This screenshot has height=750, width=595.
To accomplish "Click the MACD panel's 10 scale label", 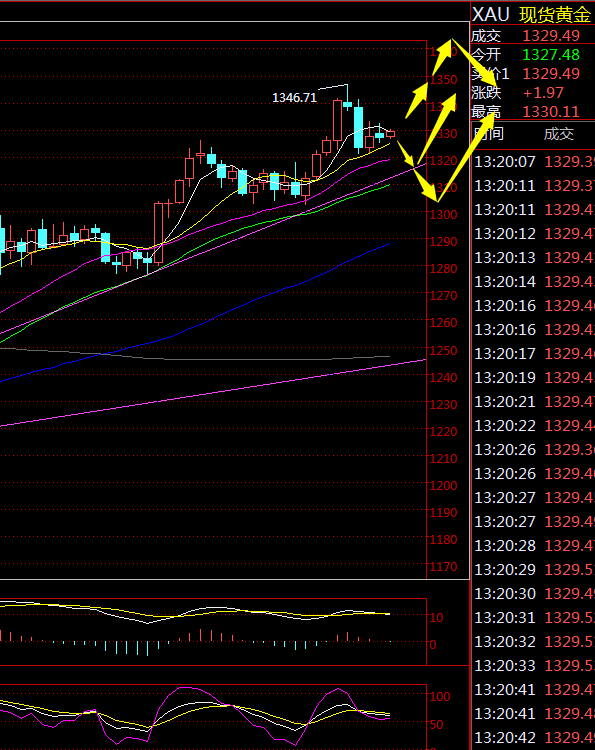I will click(x=436, y=618).
